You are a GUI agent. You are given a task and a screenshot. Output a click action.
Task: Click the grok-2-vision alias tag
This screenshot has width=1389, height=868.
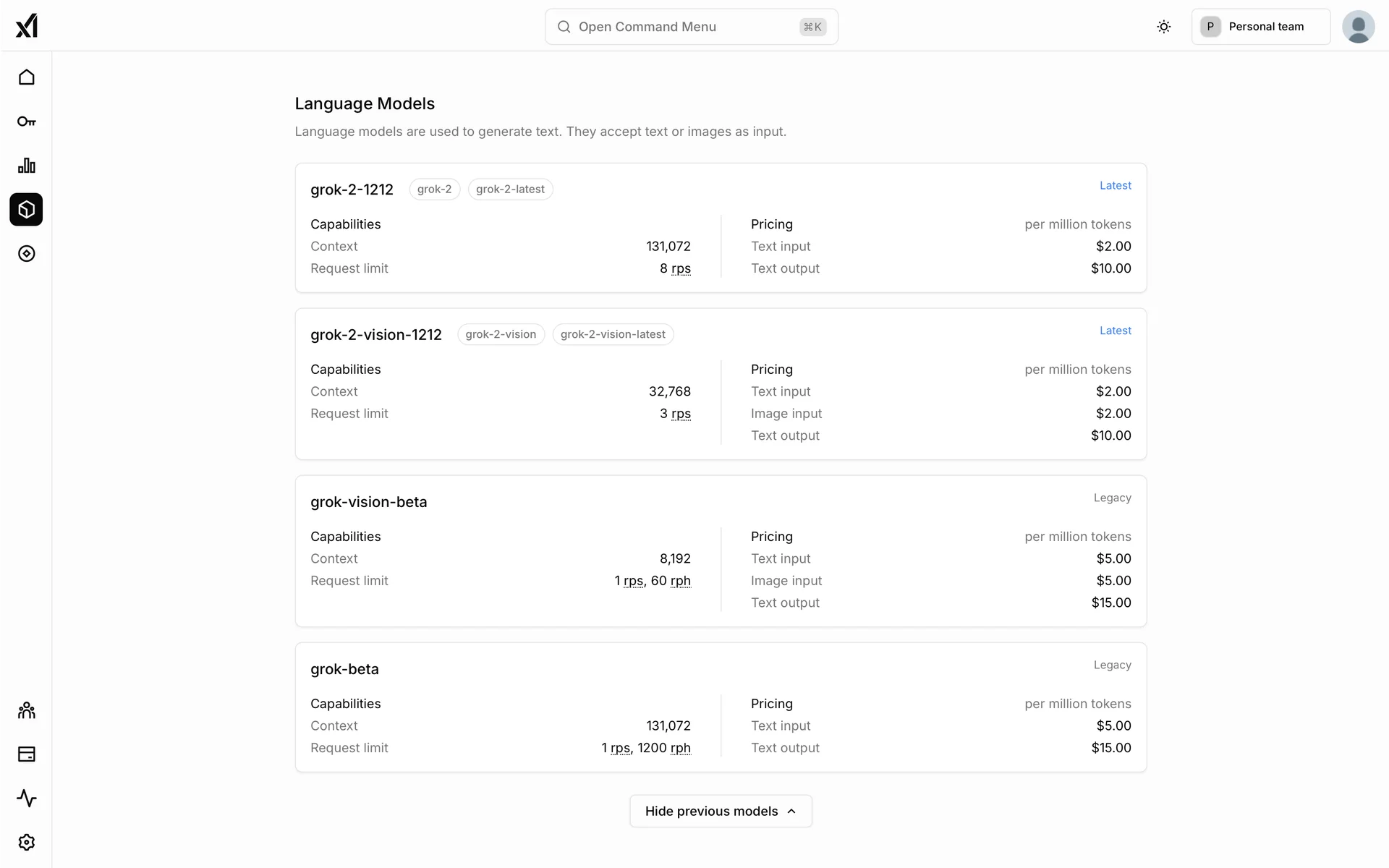coord(501,334)
